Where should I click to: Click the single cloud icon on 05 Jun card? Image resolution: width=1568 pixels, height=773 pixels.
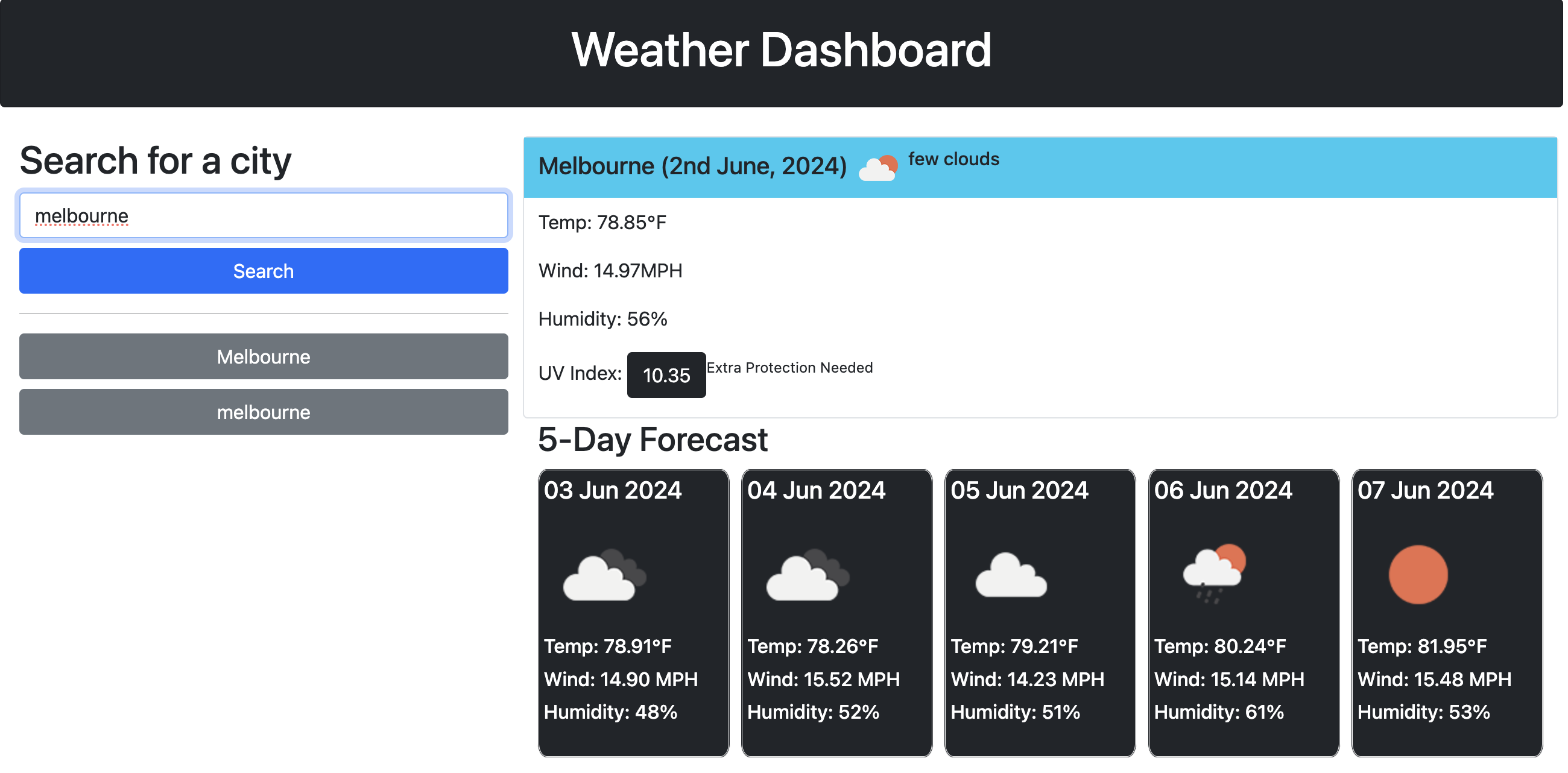pyautogui.click(x=1010, y=575)
